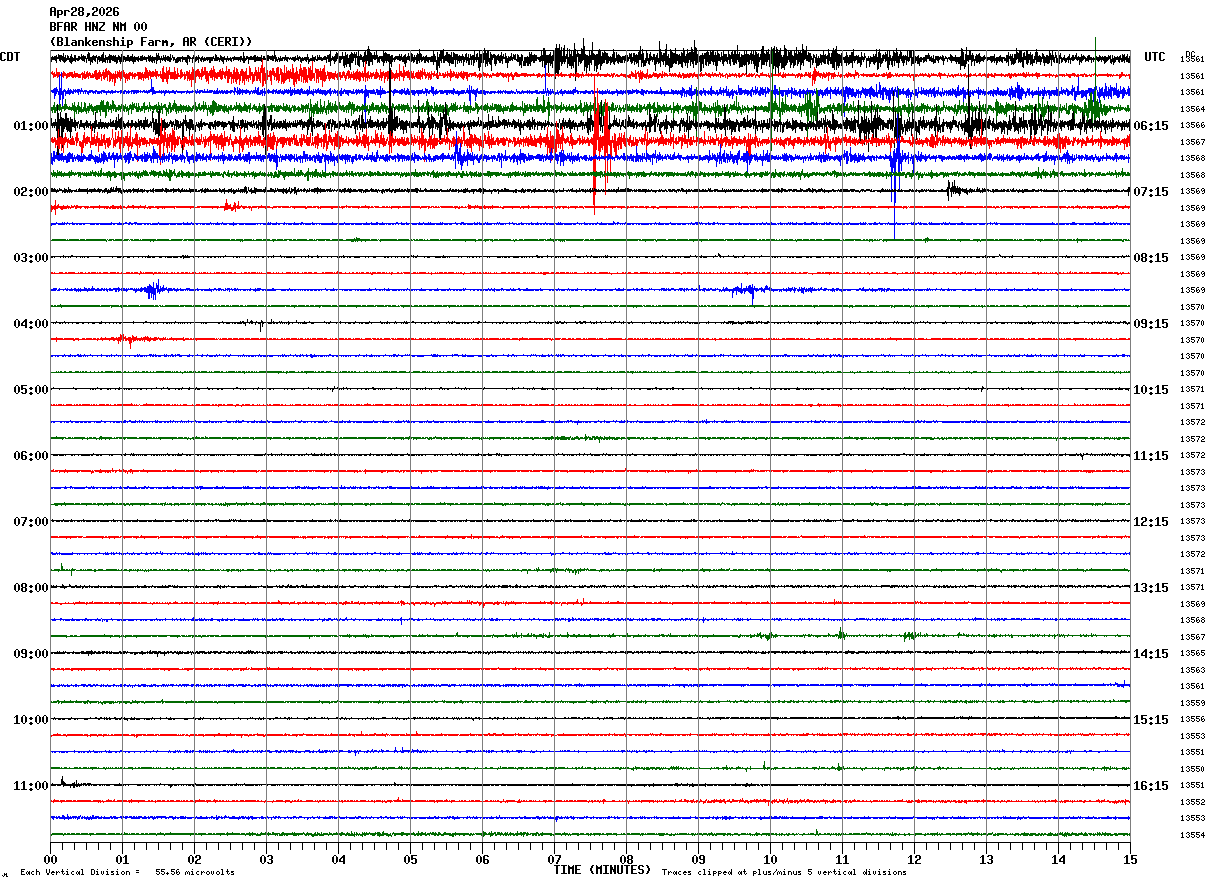Click minute axis tick label 03

266,859
